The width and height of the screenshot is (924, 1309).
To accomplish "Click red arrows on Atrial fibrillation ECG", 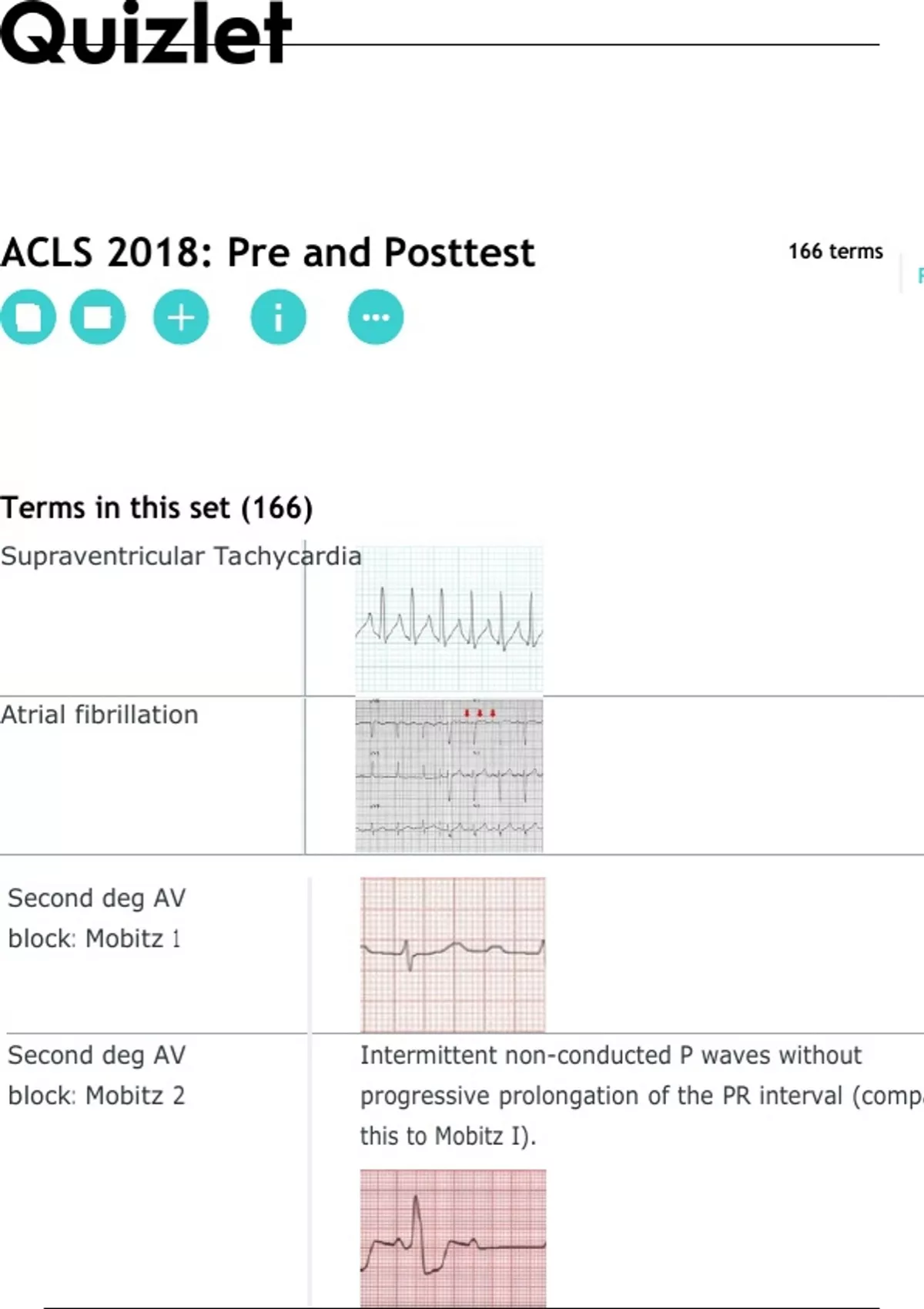I will (479, 714).
